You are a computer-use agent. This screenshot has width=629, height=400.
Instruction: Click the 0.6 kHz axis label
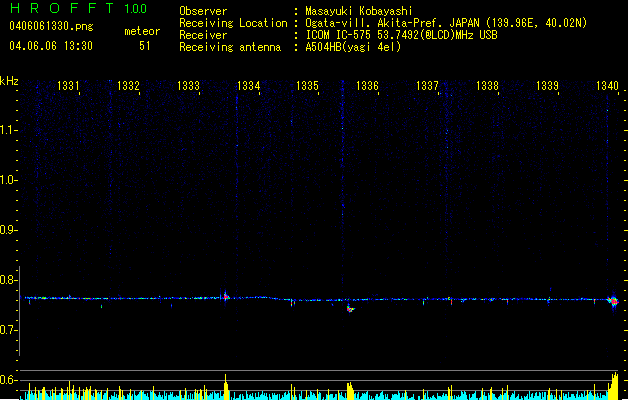pyautogui.click(x=8, y=380)
